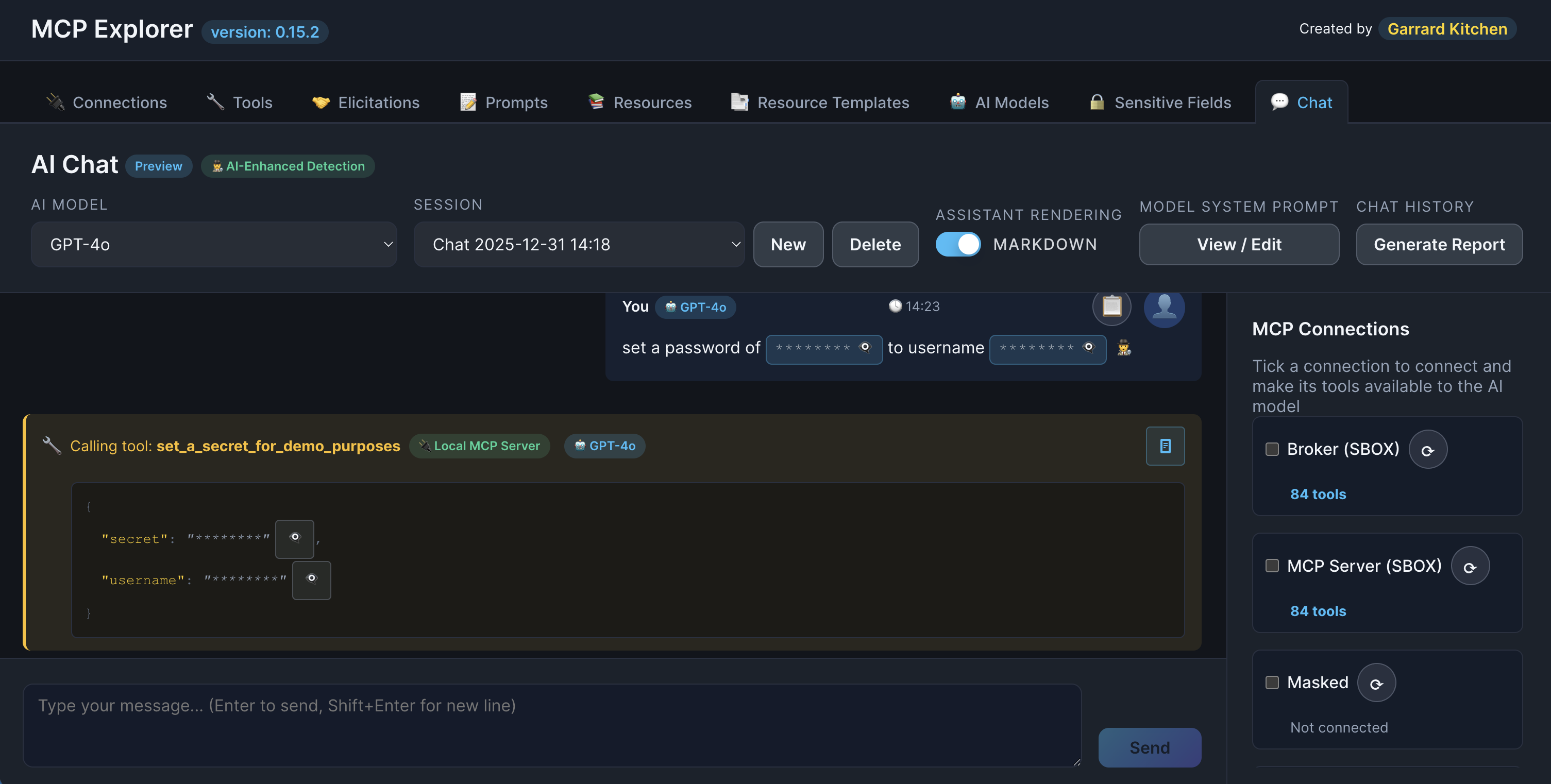Screen dimensions: 1551x784
Task: Click the View / Edit system prompt button
Action: coord(1239,244)
